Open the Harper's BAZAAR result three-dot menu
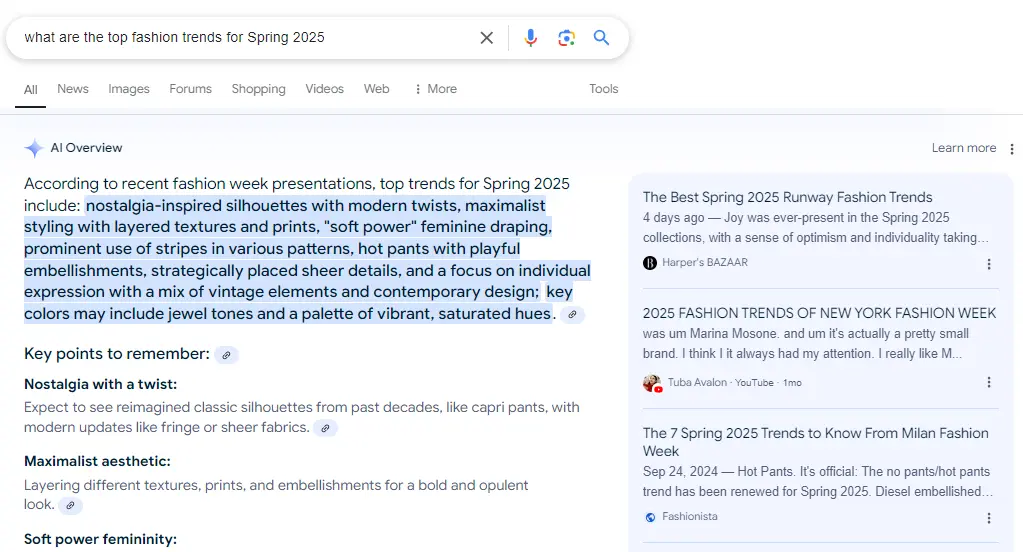 [x=989, y=264]
